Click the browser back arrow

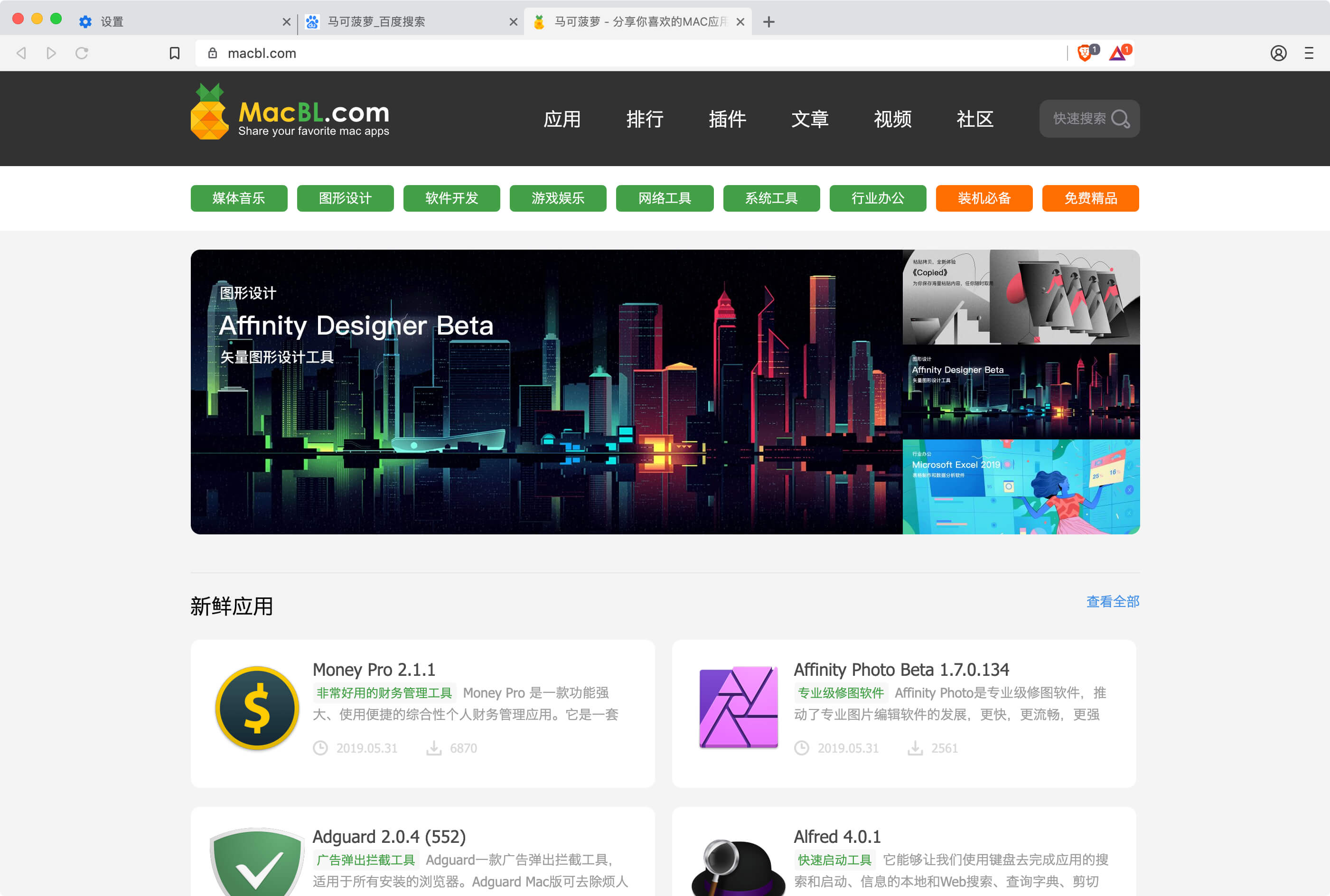22,53
